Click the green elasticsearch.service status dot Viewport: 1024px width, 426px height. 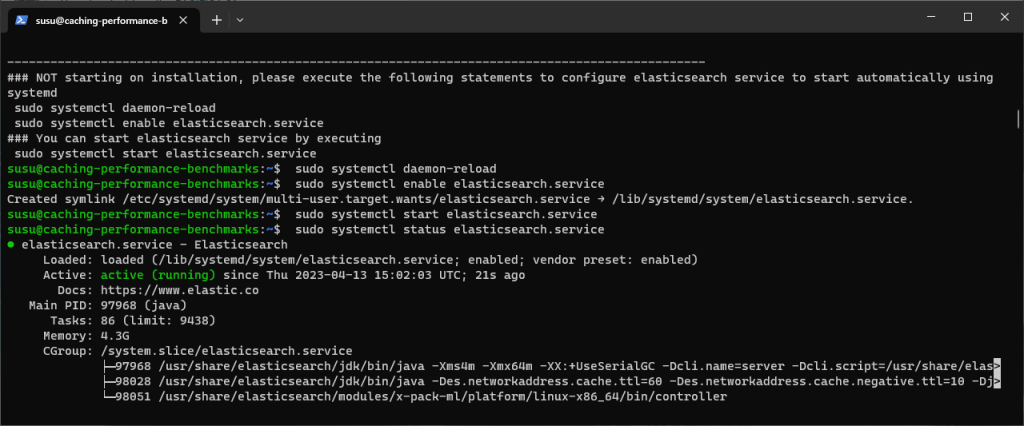pos(11,245)
